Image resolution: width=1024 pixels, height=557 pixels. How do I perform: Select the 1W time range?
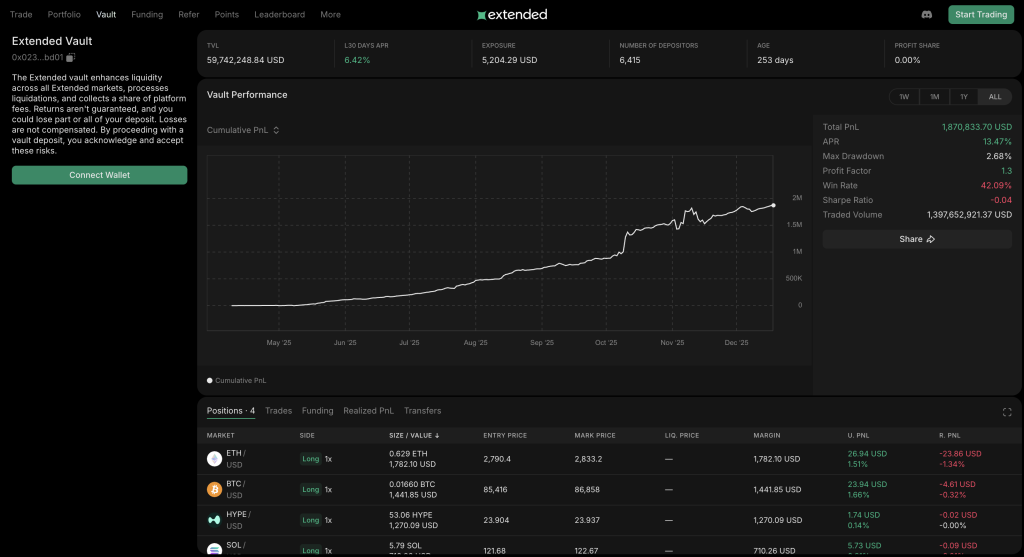[x=904, y=97]
